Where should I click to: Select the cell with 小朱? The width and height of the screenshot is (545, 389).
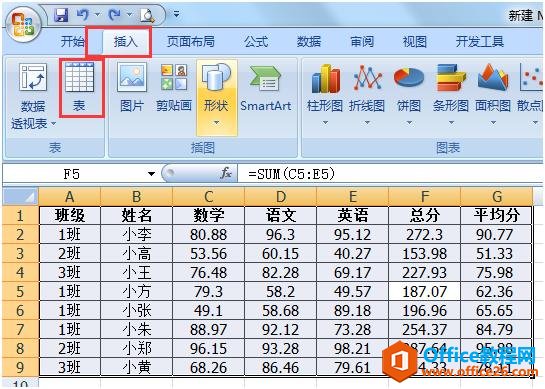click(137, 329)
